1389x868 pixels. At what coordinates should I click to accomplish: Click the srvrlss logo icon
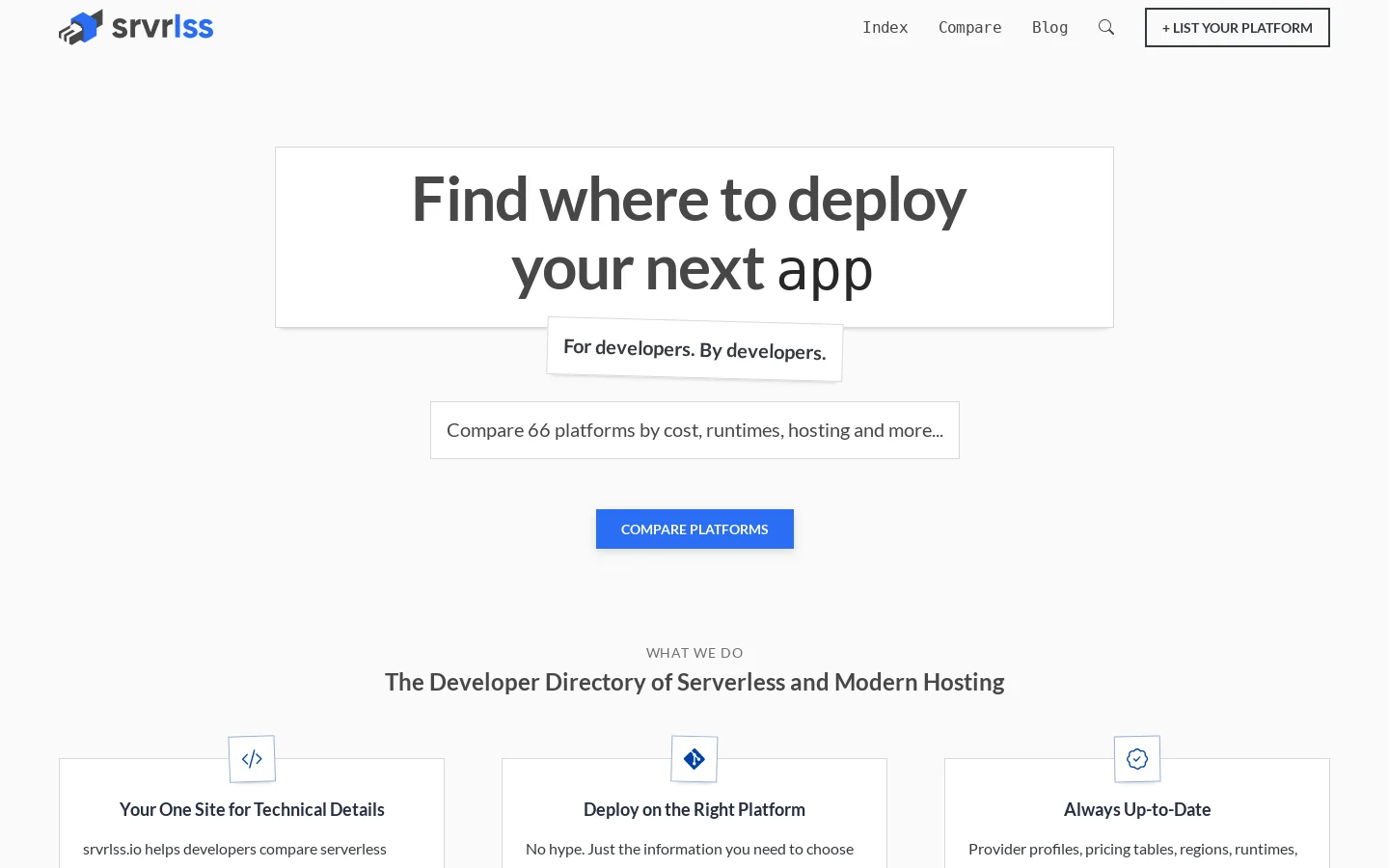point(81,27)
